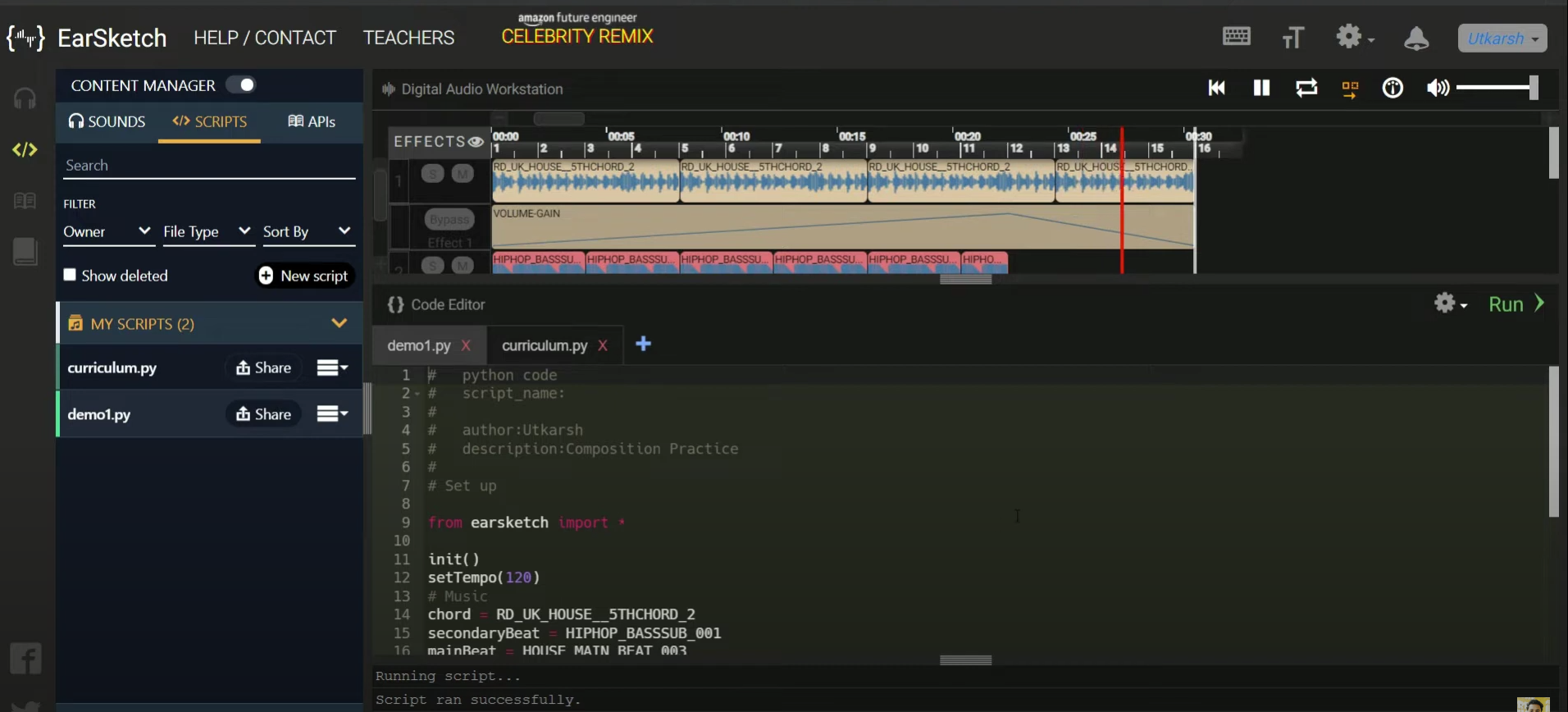
Task: Open the Owner filter dropdown
Action: 107,232
